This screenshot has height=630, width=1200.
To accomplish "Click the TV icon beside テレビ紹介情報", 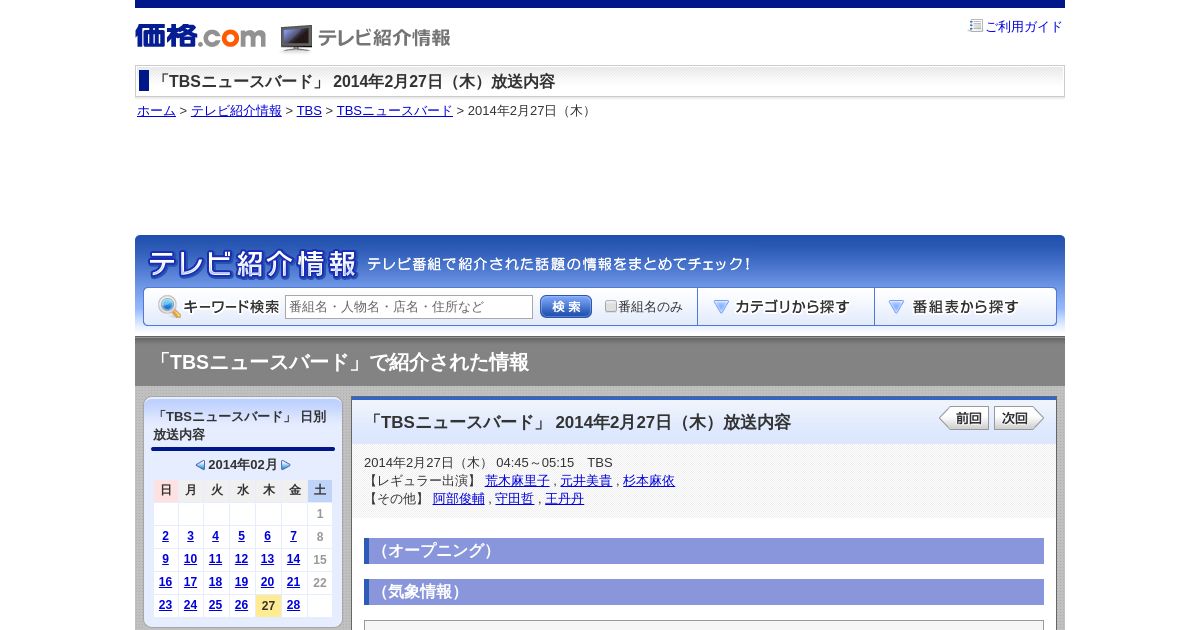I will tap(296, 38).
